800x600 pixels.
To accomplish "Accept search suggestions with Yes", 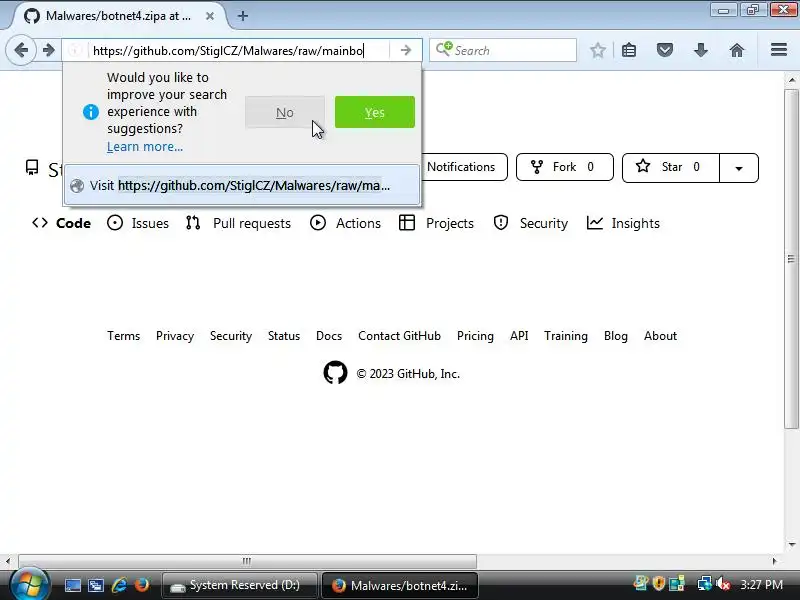I will (x=374, y=112).
